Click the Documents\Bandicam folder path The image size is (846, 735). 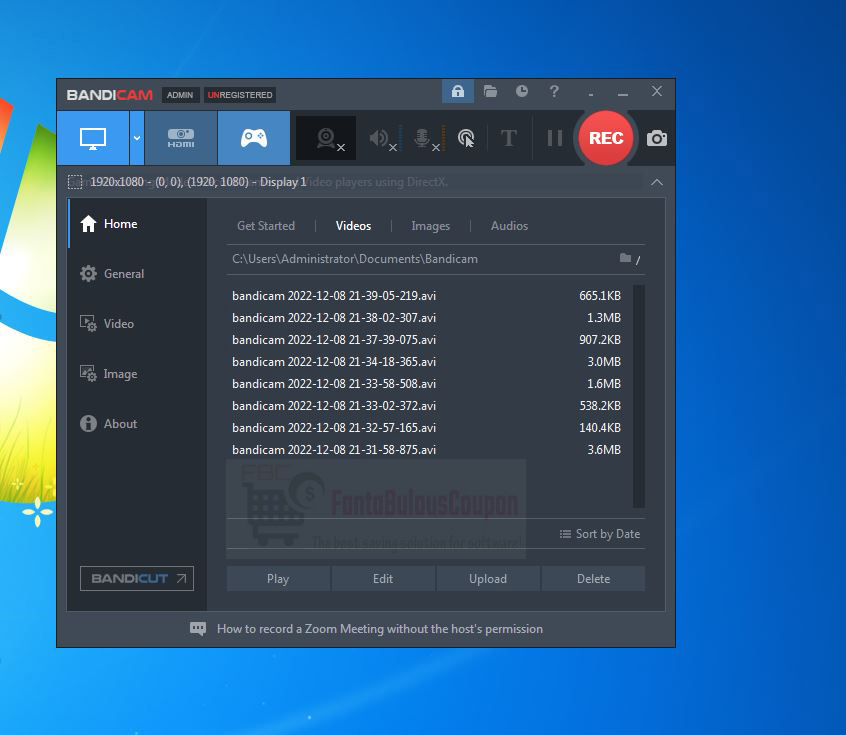pos(355,259)
